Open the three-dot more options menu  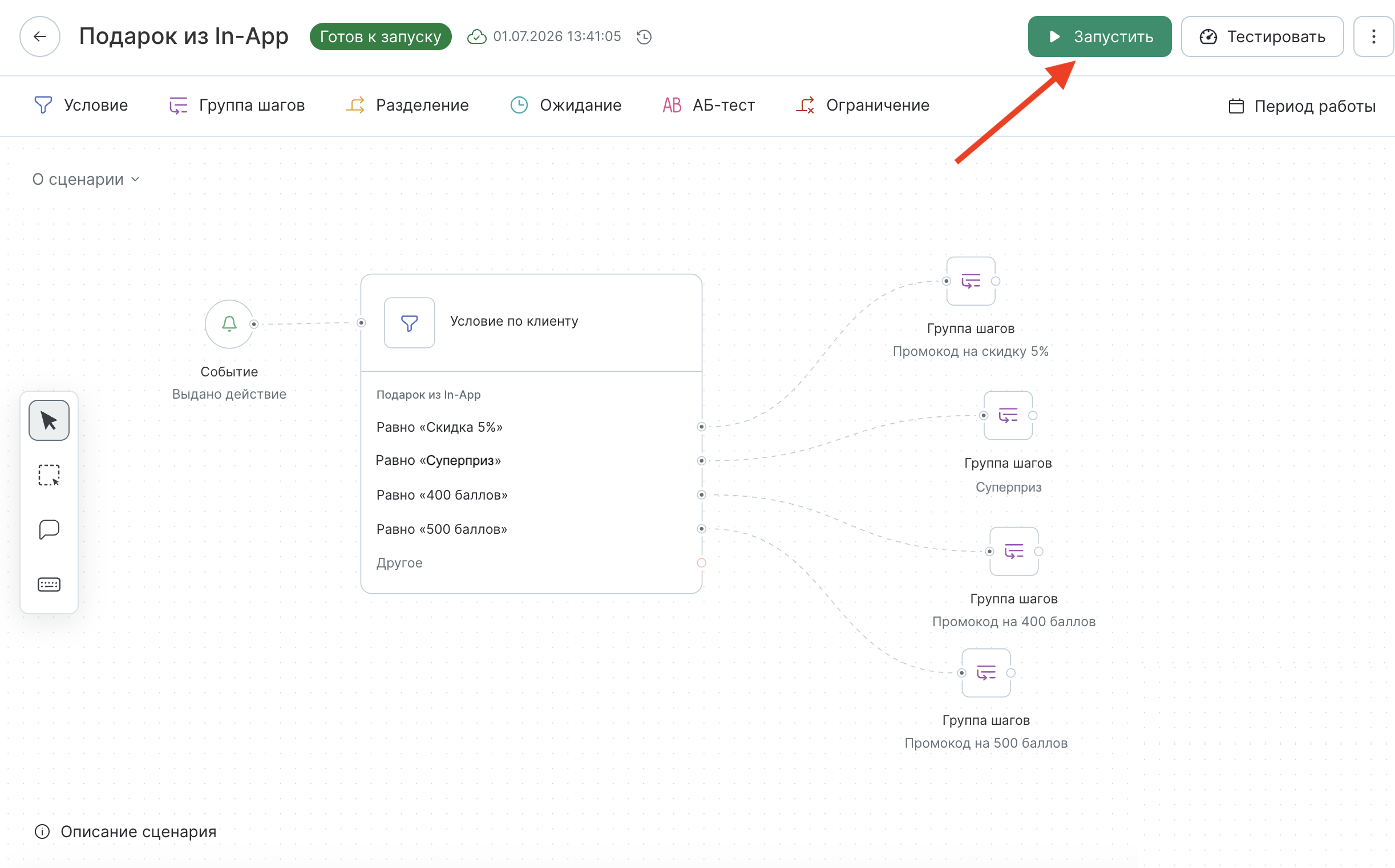pos(1373,36)
